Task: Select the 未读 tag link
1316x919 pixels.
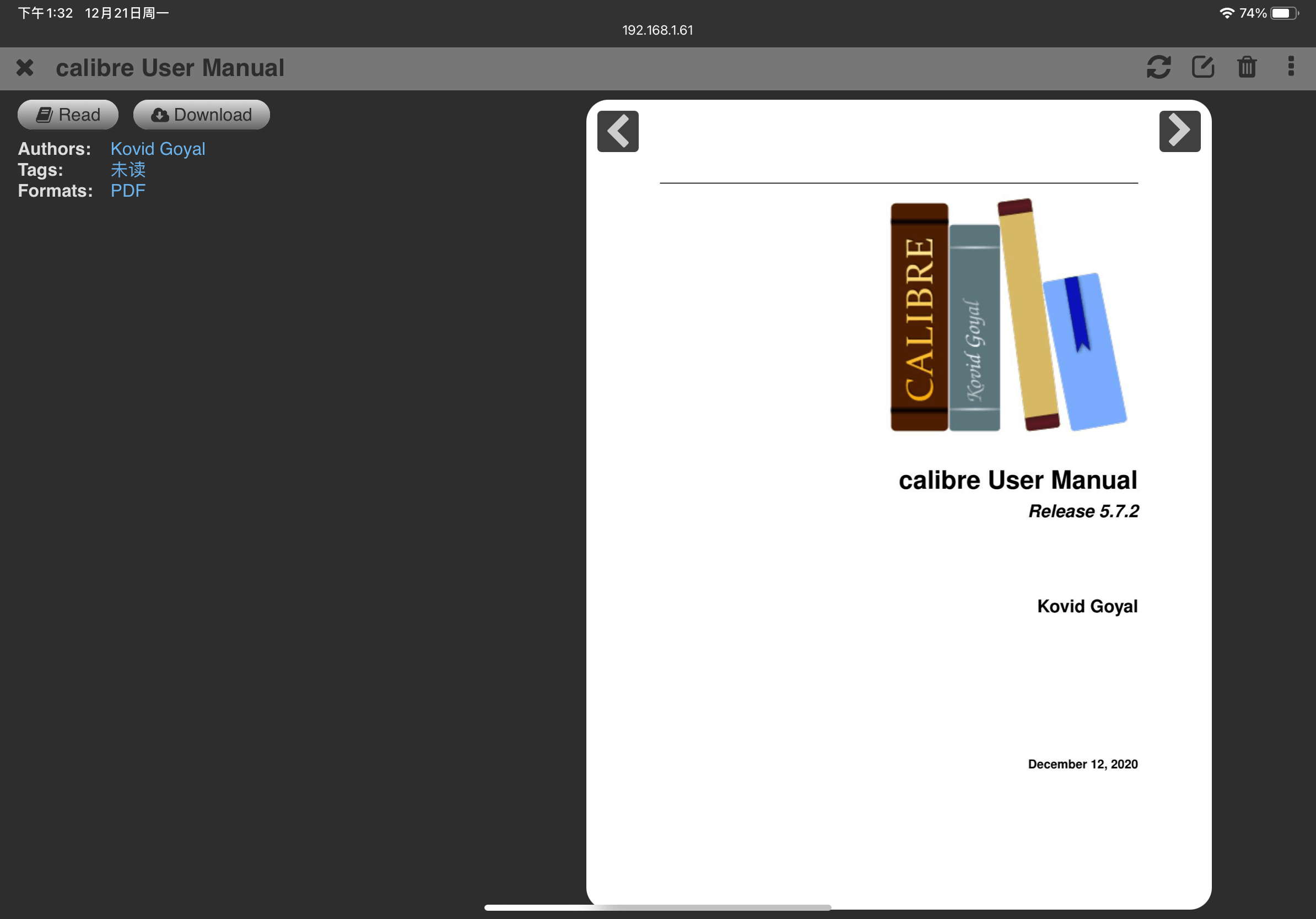Action: click(128, 170)
